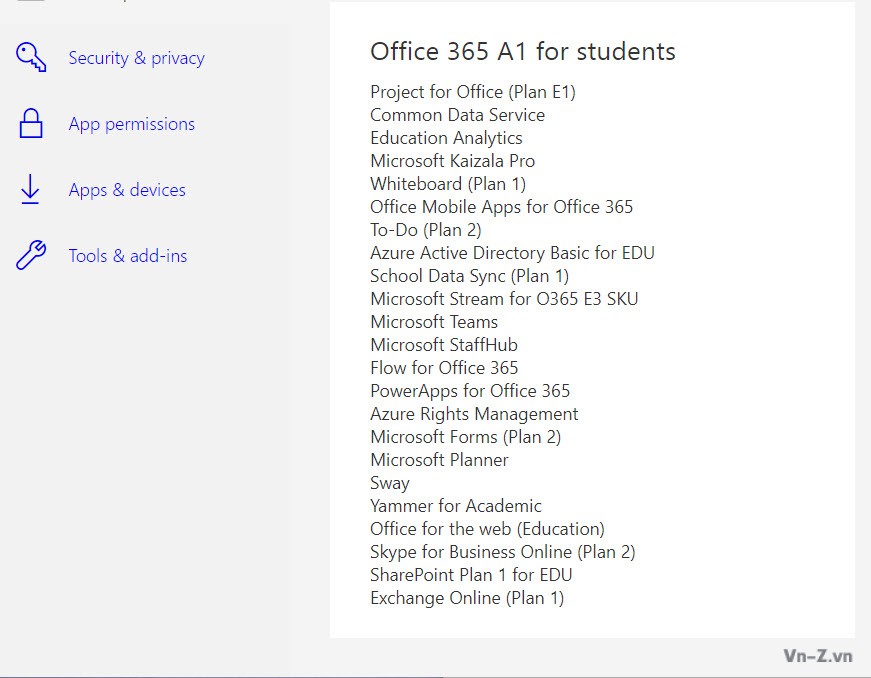
Task: Click the padlock icon for App permissions
Action: (31, 123)
